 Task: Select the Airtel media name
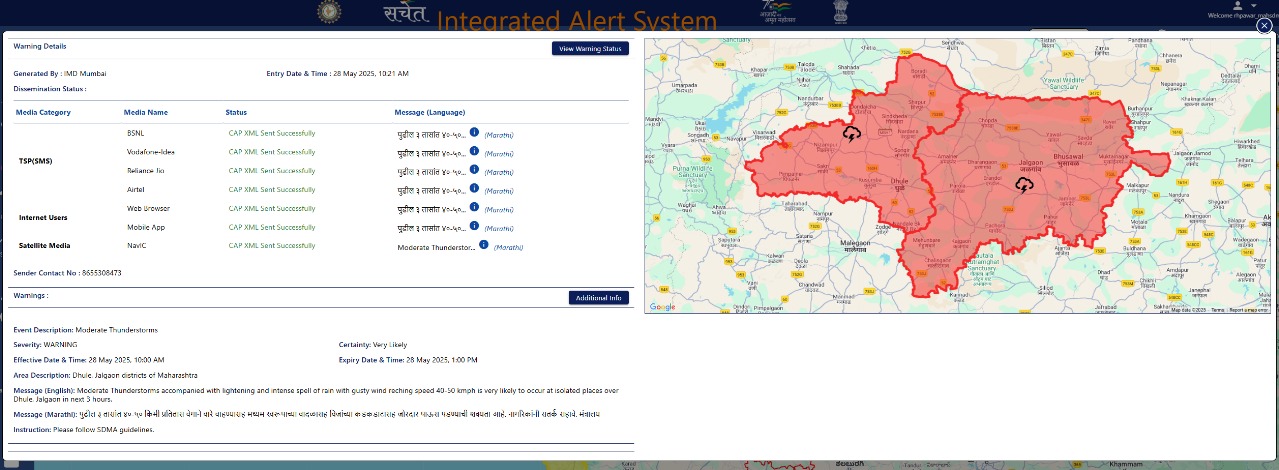[x=137, y=189]
